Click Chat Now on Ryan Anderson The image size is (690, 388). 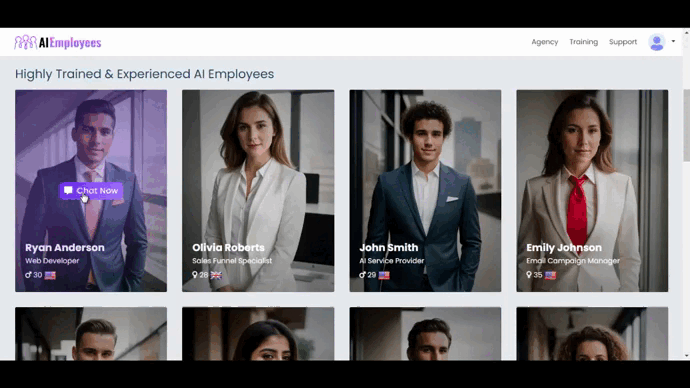tap(92, 190)
